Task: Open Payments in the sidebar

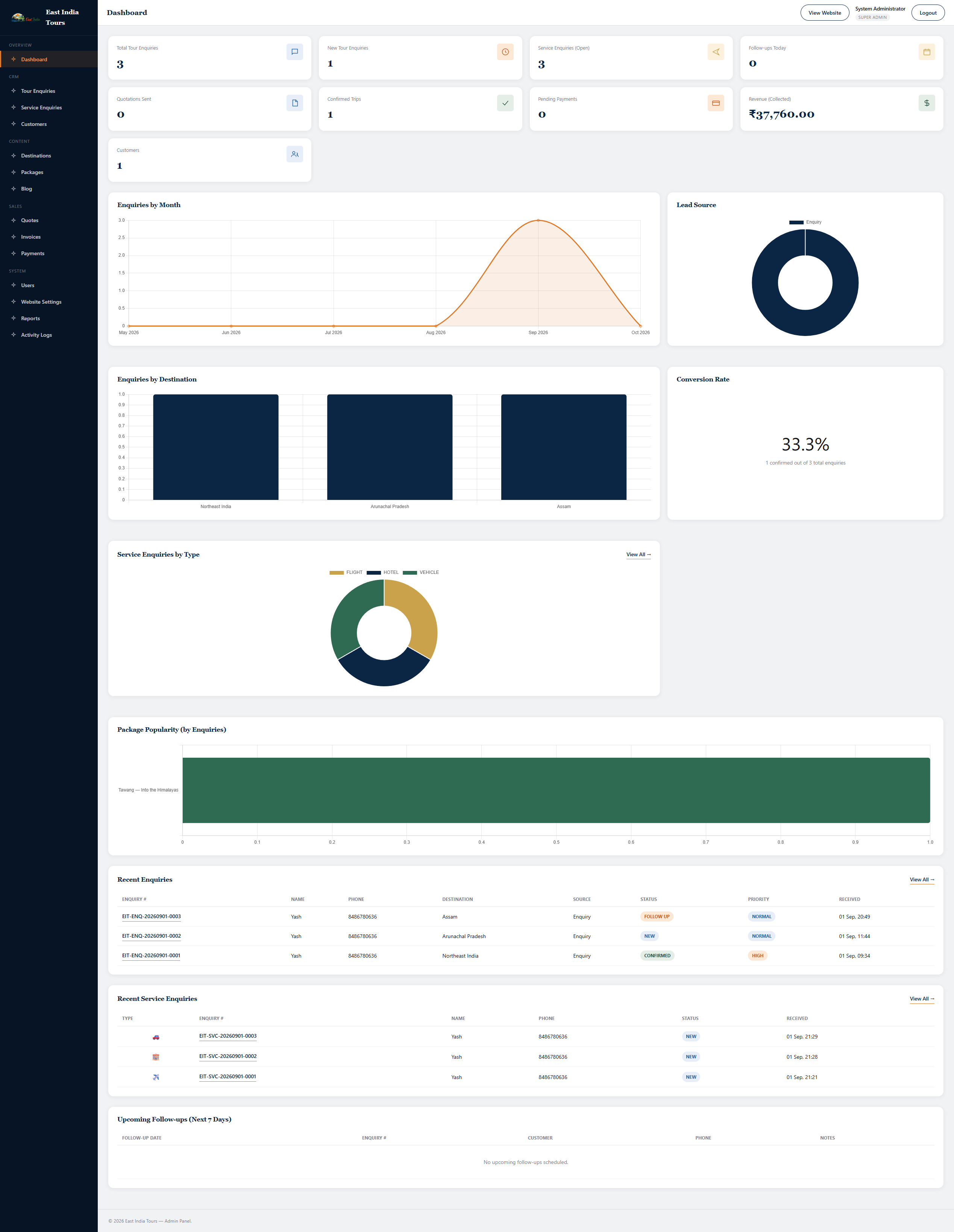Action: coord(49,254)
